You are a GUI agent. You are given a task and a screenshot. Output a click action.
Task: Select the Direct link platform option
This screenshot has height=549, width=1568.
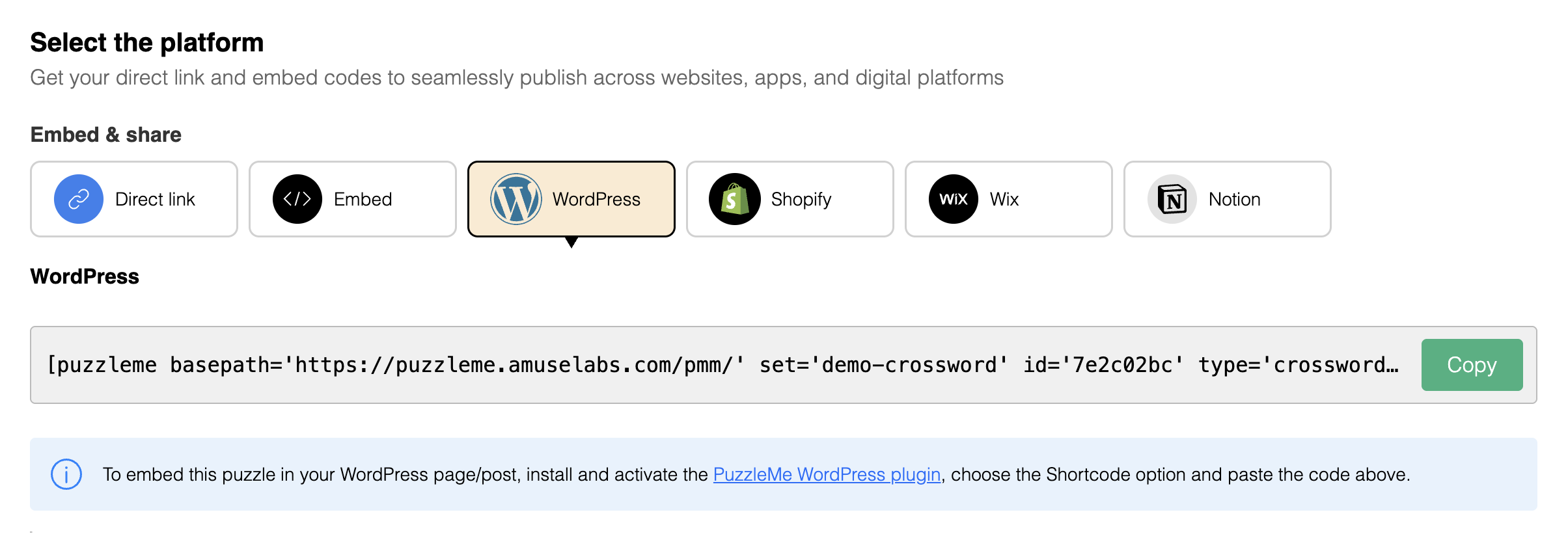point(134,199)
